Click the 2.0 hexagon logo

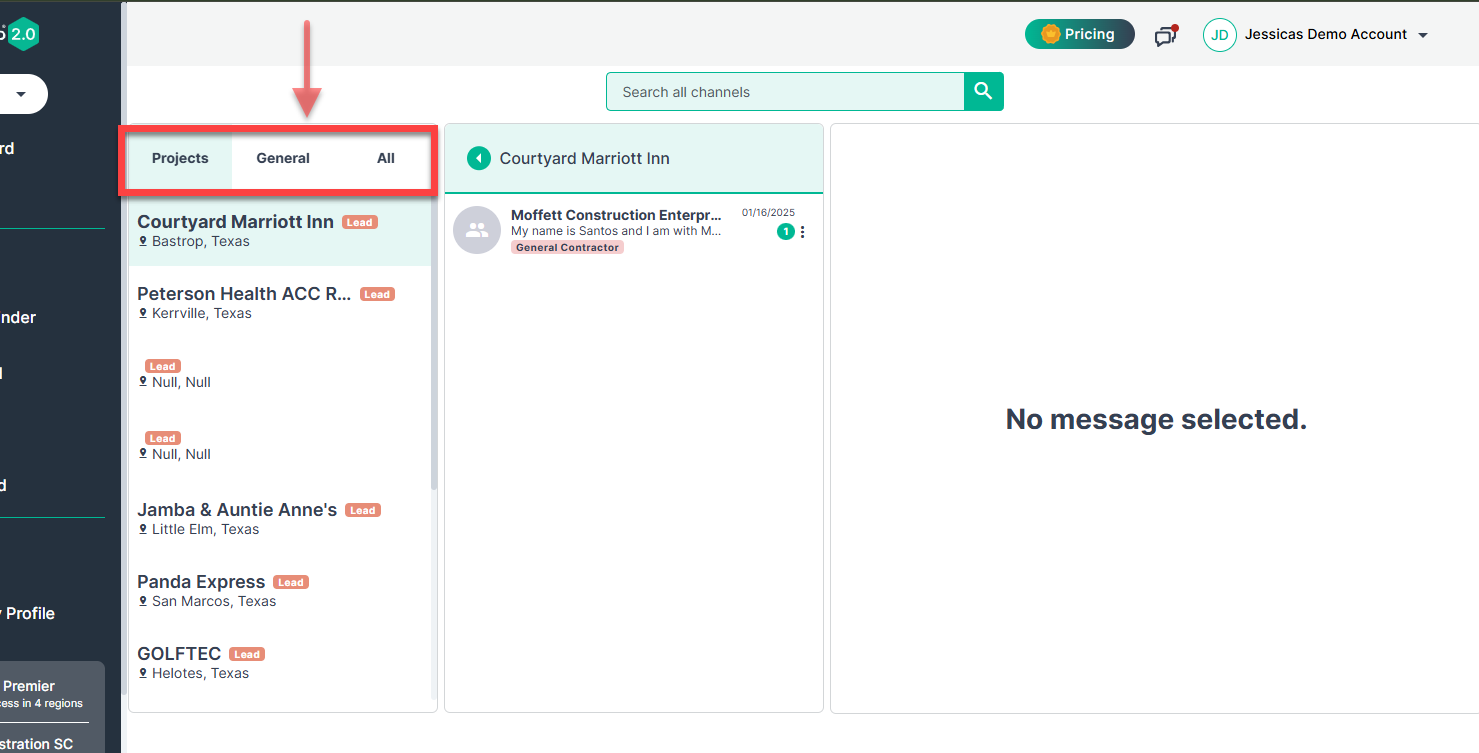pyautogui.click(x=22, y=34)
